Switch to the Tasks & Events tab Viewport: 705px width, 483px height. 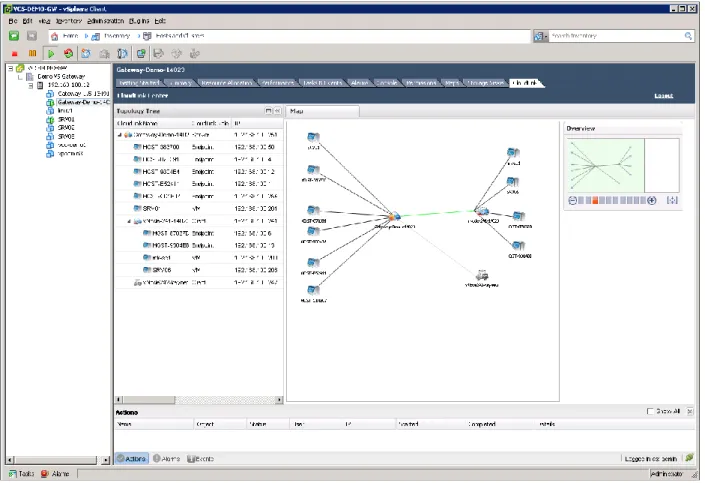pos(322,83)
